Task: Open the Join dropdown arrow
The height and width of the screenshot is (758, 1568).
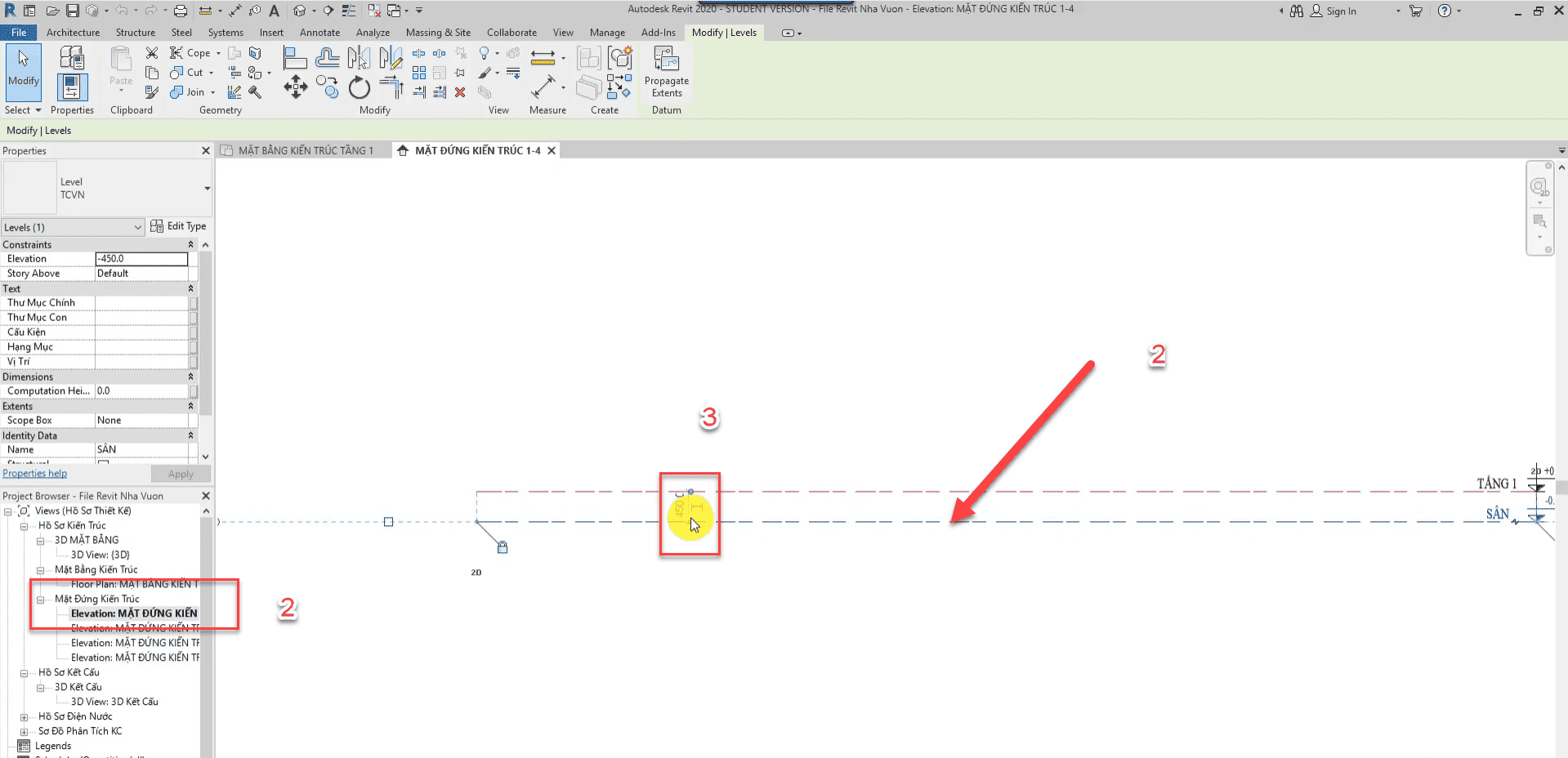Action: coord(212,92)
